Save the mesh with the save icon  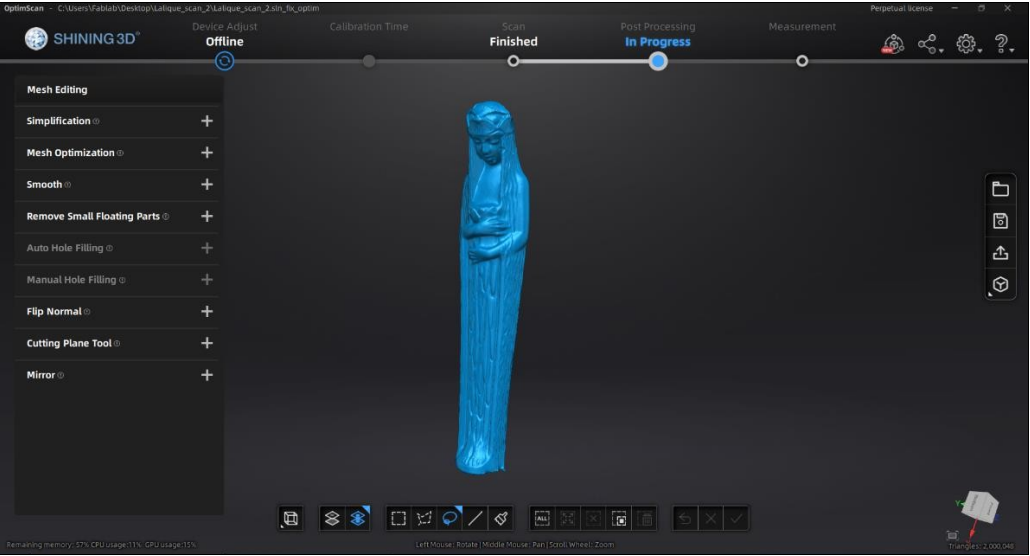1000,221
